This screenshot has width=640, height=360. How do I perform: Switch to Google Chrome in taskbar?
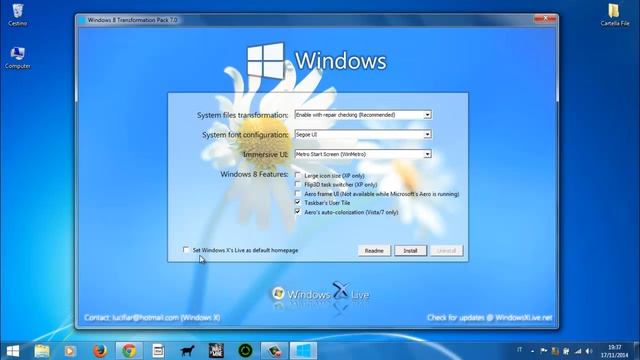[129, 351]
